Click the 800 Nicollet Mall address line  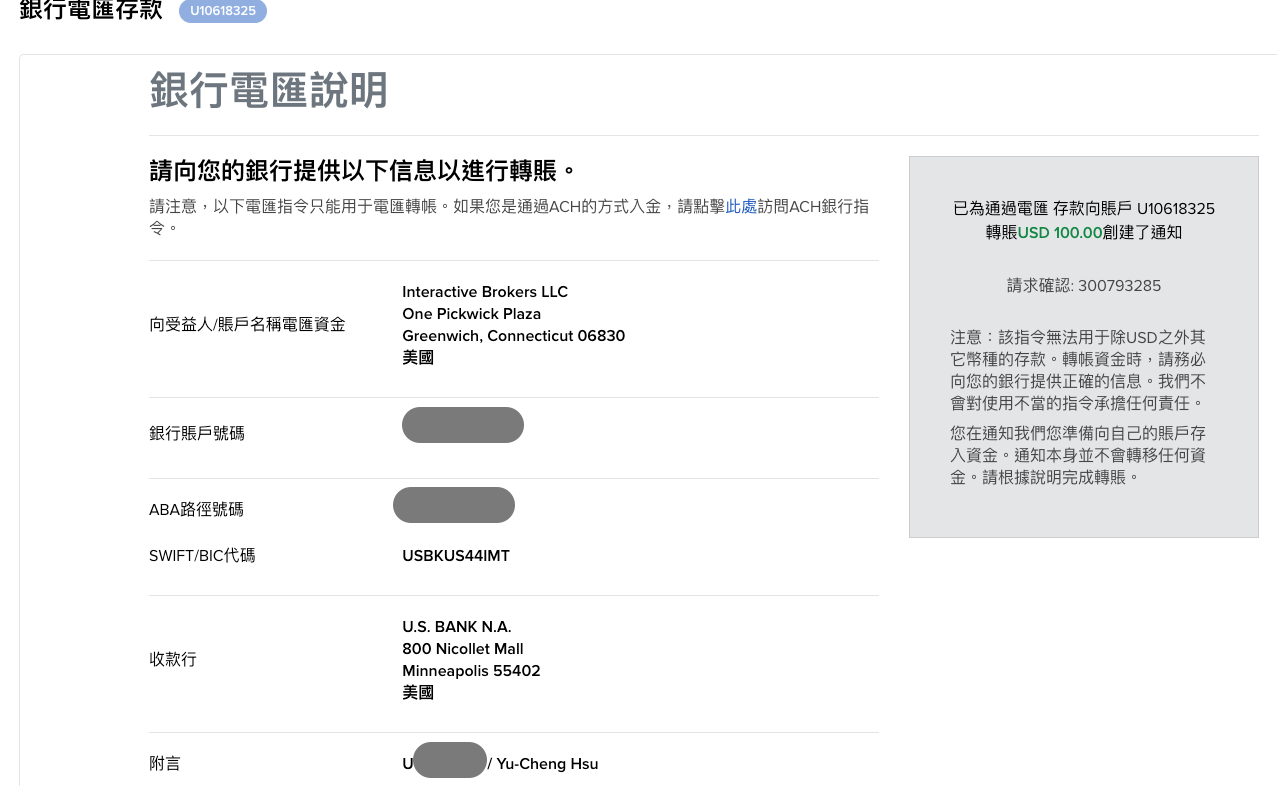[x=463, y=649]
